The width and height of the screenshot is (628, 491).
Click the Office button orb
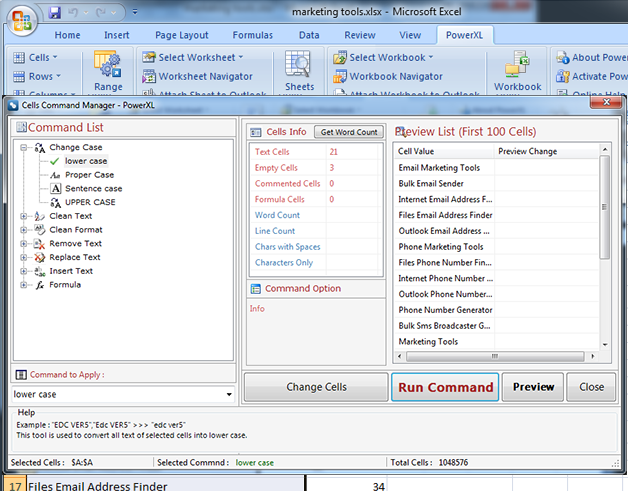pos(22,20)
